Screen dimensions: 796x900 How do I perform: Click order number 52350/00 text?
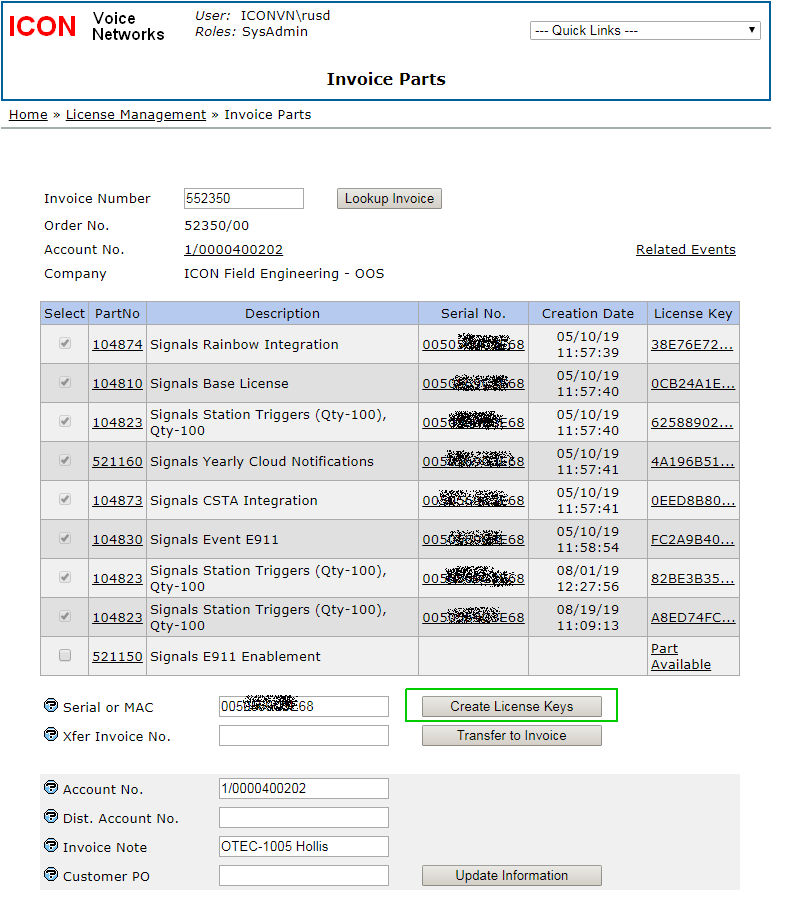pos(216,226)
